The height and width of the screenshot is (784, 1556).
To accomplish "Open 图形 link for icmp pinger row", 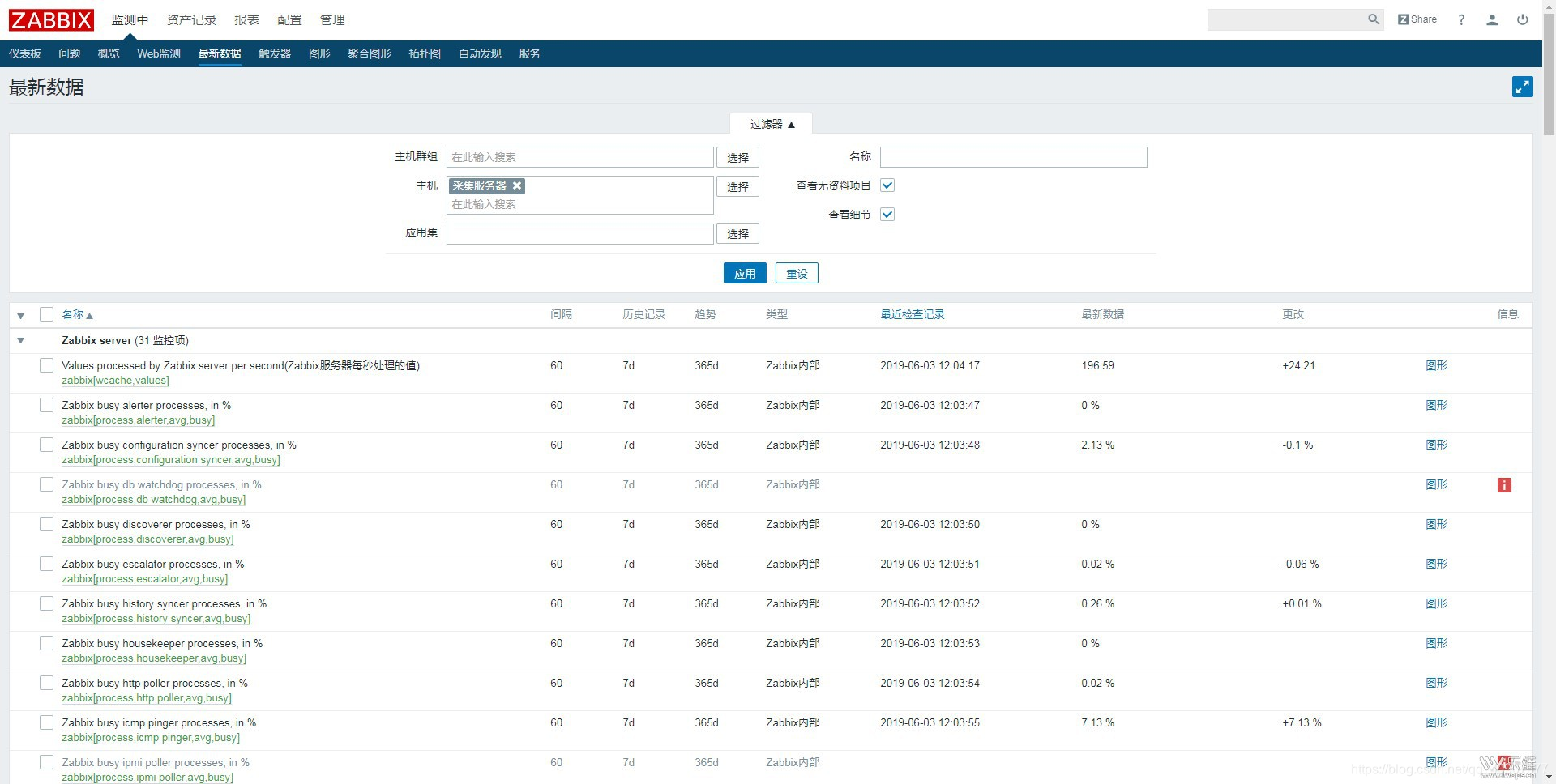I will [1436, 722].
